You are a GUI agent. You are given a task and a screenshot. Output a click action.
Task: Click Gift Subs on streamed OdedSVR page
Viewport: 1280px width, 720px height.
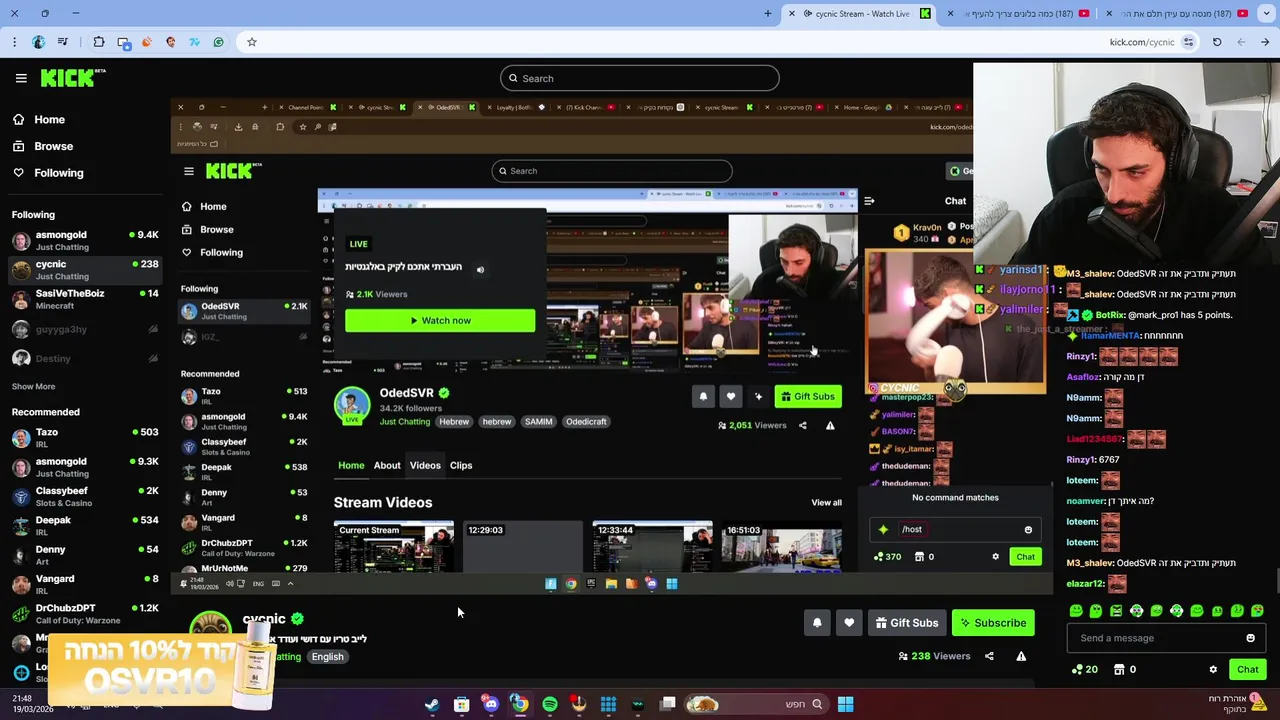click(x=807, y=396)
